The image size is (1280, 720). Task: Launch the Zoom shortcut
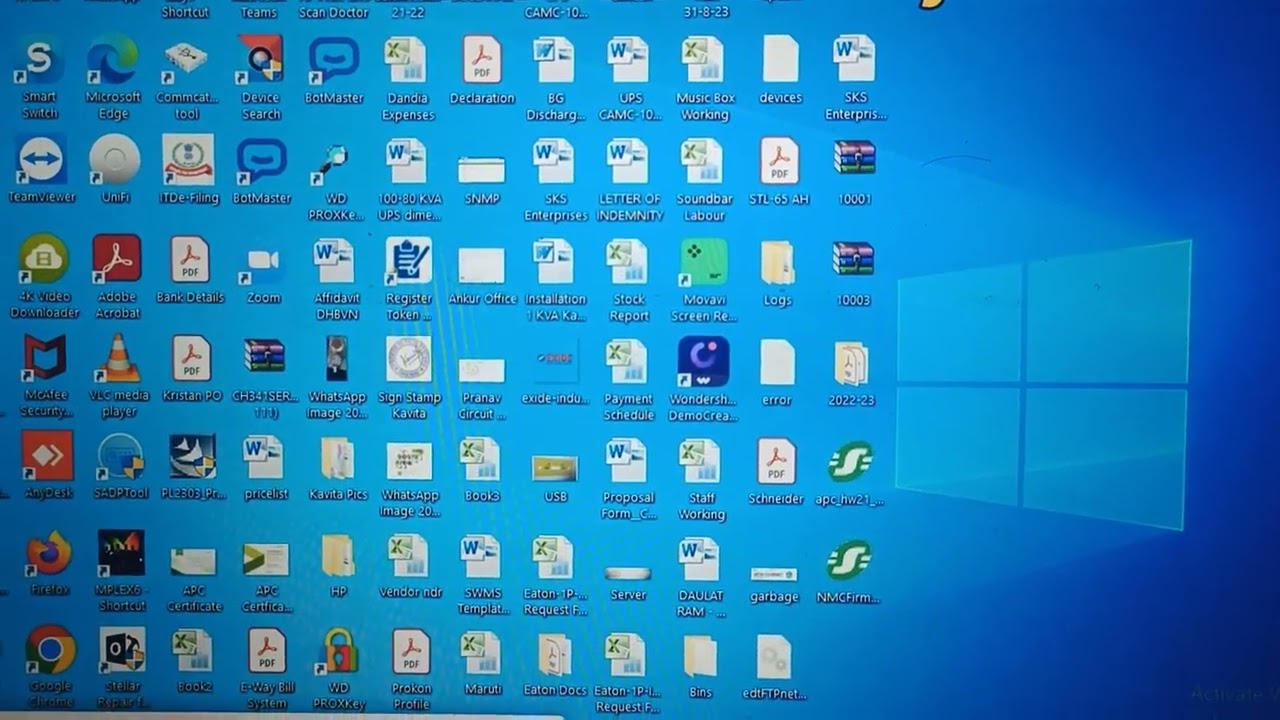coord(263,262)
